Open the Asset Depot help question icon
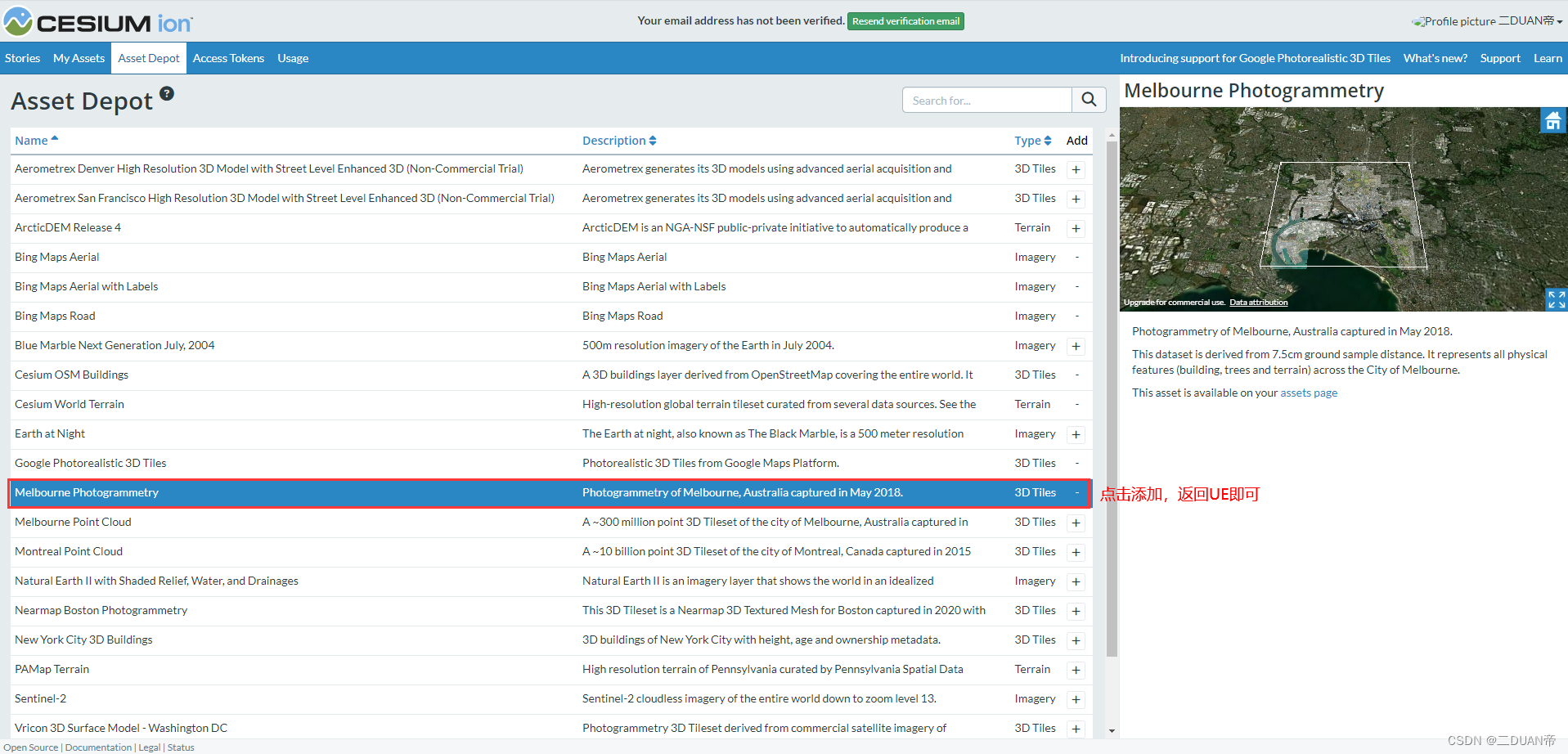 (167, 93)
